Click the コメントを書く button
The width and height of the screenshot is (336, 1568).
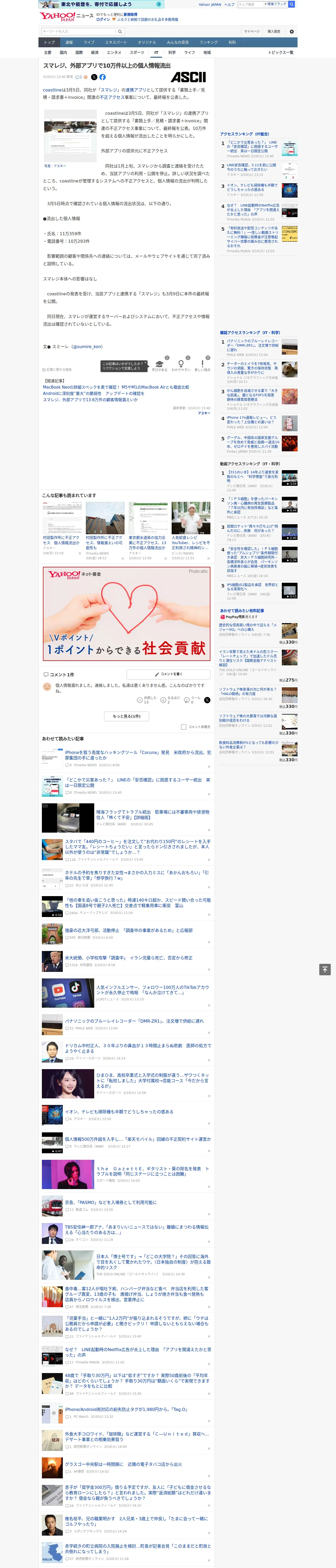click(x=168, y=675)
